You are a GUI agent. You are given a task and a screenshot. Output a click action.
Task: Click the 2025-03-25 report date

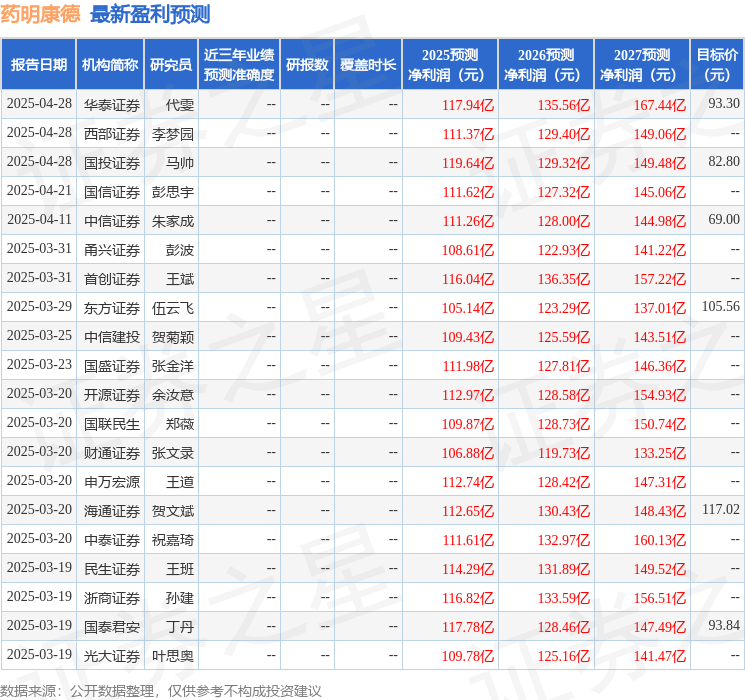[x=39, y=336]
